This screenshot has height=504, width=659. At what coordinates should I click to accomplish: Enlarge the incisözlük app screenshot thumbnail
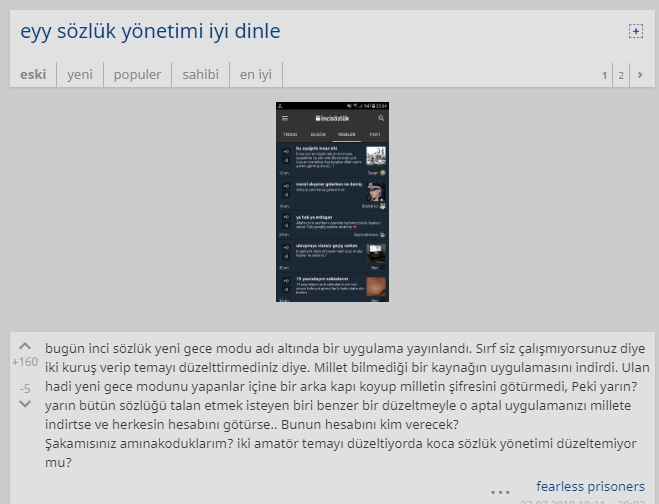tap(332, 202)
